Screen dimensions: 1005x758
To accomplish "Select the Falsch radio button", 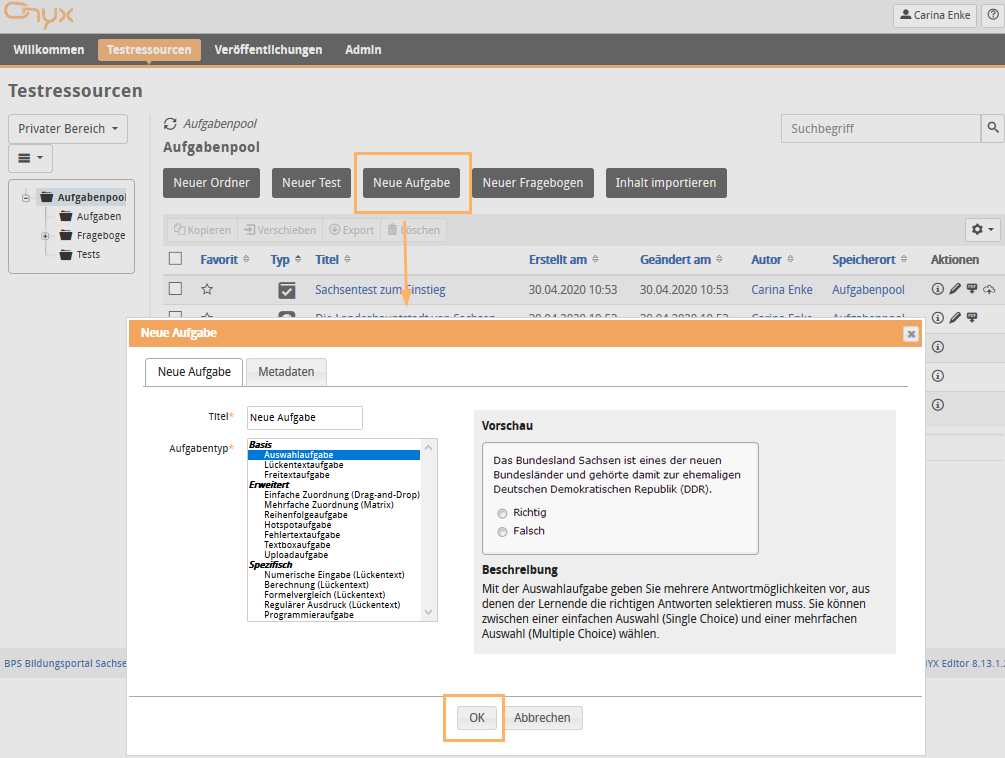I will tap(503, 532).
